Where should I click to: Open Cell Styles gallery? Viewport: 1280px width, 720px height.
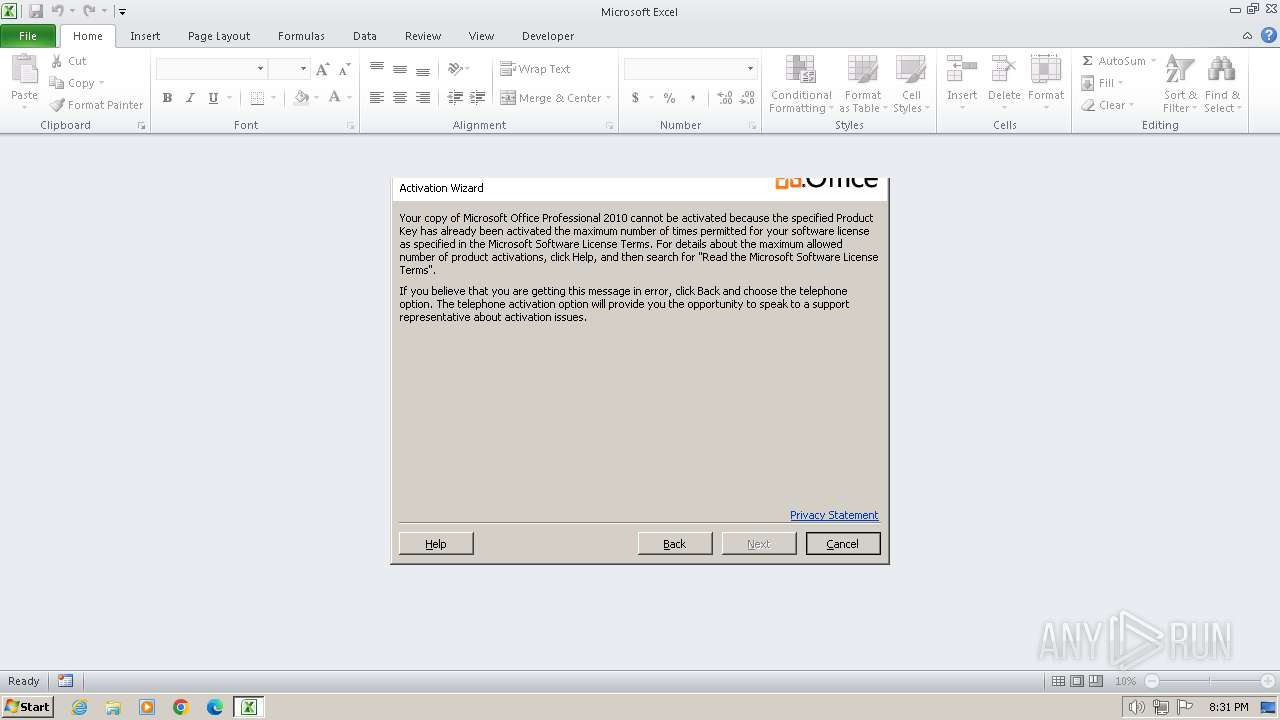click(910, 84)
